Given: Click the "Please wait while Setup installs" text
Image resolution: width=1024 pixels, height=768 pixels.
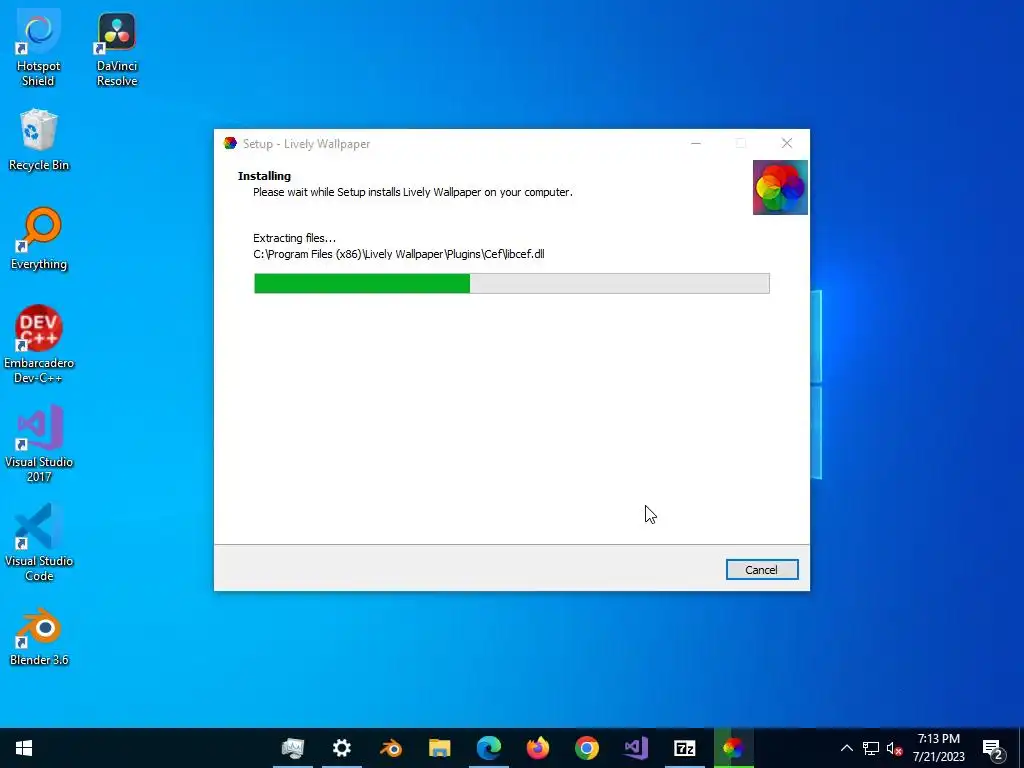Looking at the screenshot, I should pos(413,192).
